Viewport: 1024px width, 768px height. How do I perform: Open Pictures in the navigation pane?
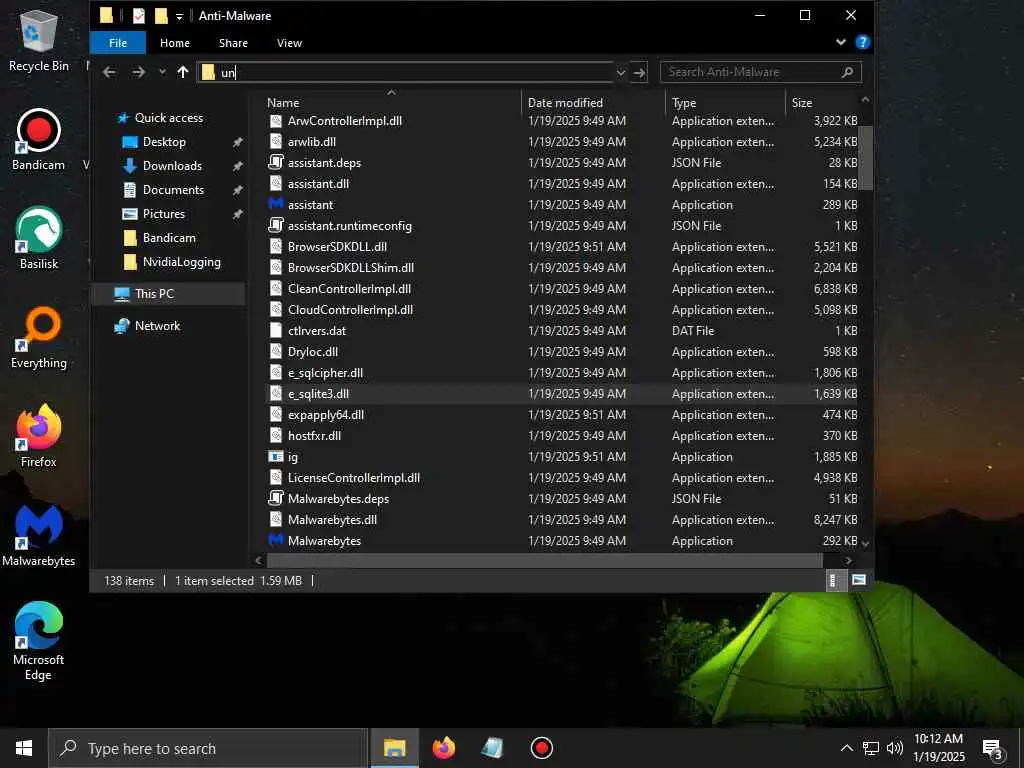pyautogui.click(x=164, y=214)
